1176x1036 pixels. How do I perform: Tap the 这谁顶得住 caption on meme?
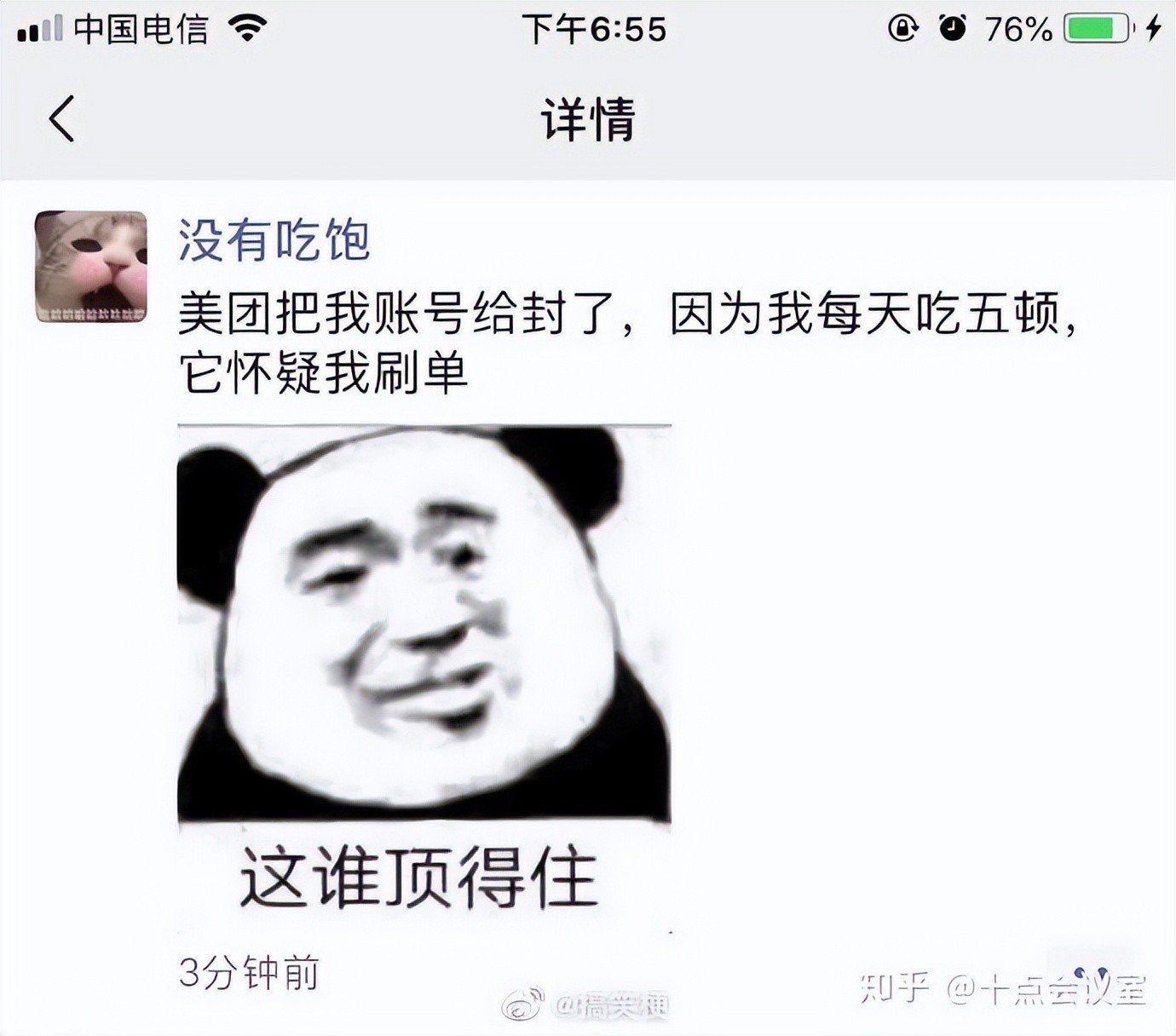point(418,878)
